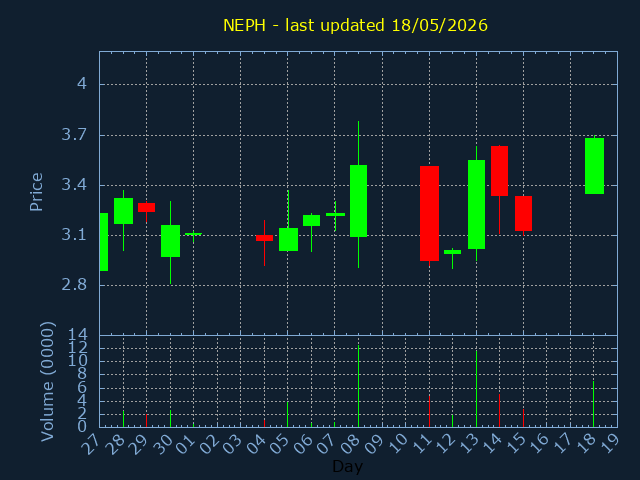Click the day label 01
This screenshot has height=480, width=640.
(185, 443)
